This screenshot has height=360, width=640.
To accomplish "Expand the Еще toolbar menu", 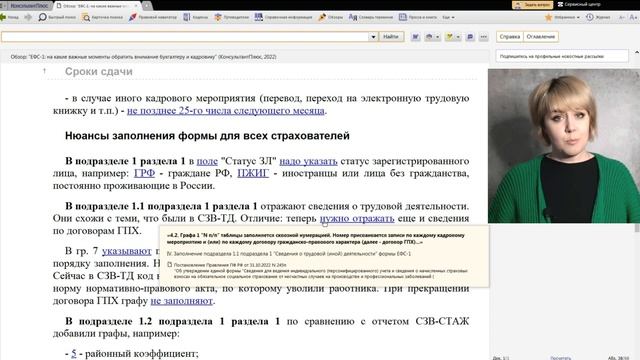I will [x=448, y=17].
